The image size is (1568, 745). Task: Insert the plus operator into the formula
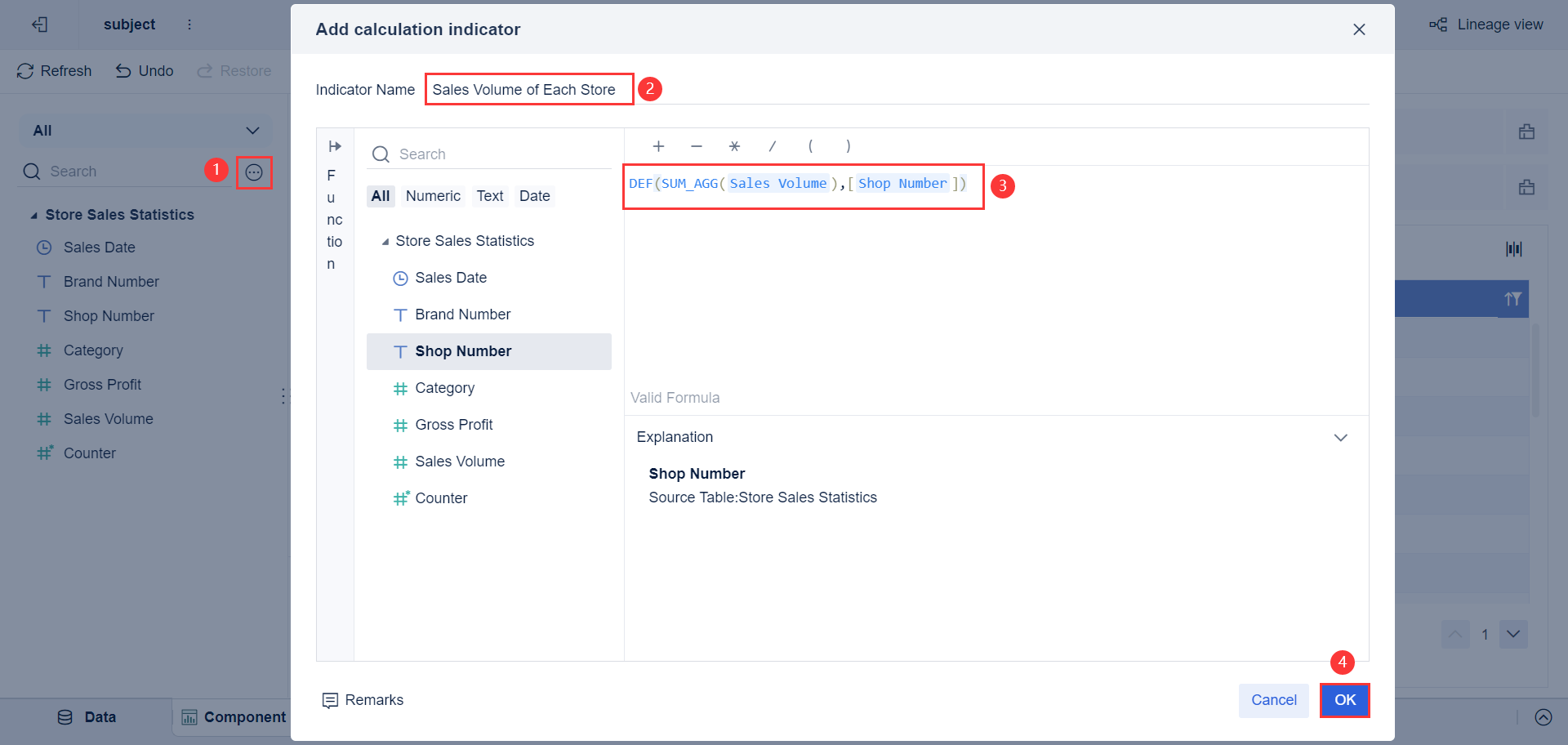click(x=658, y=146)
